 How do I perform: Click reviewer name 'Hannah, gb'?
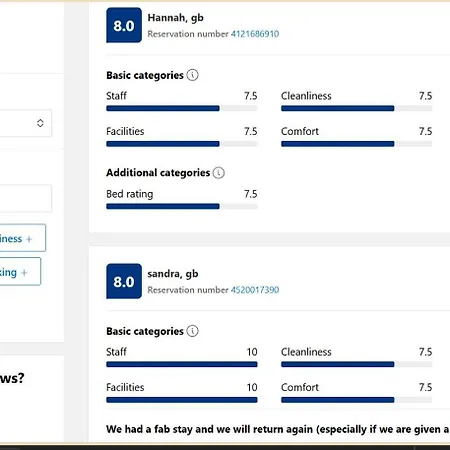[176, 18]
